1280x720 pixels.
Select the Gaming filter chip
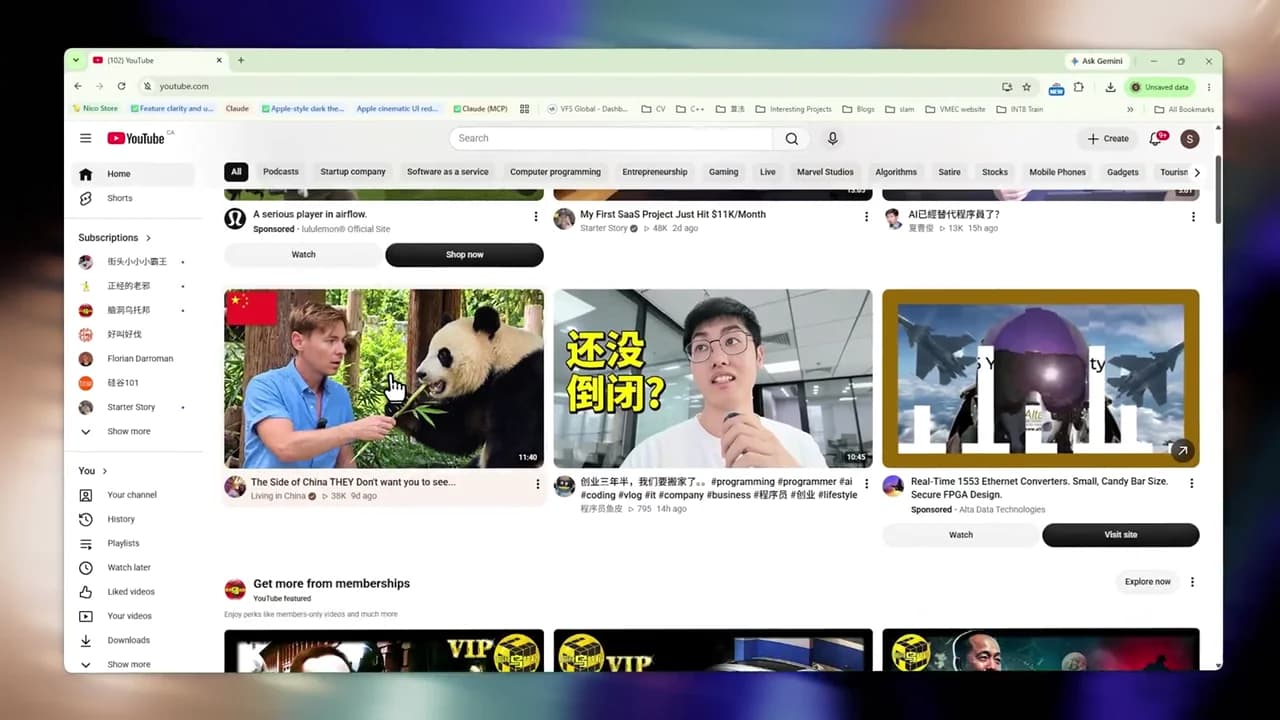coord(724,172)
